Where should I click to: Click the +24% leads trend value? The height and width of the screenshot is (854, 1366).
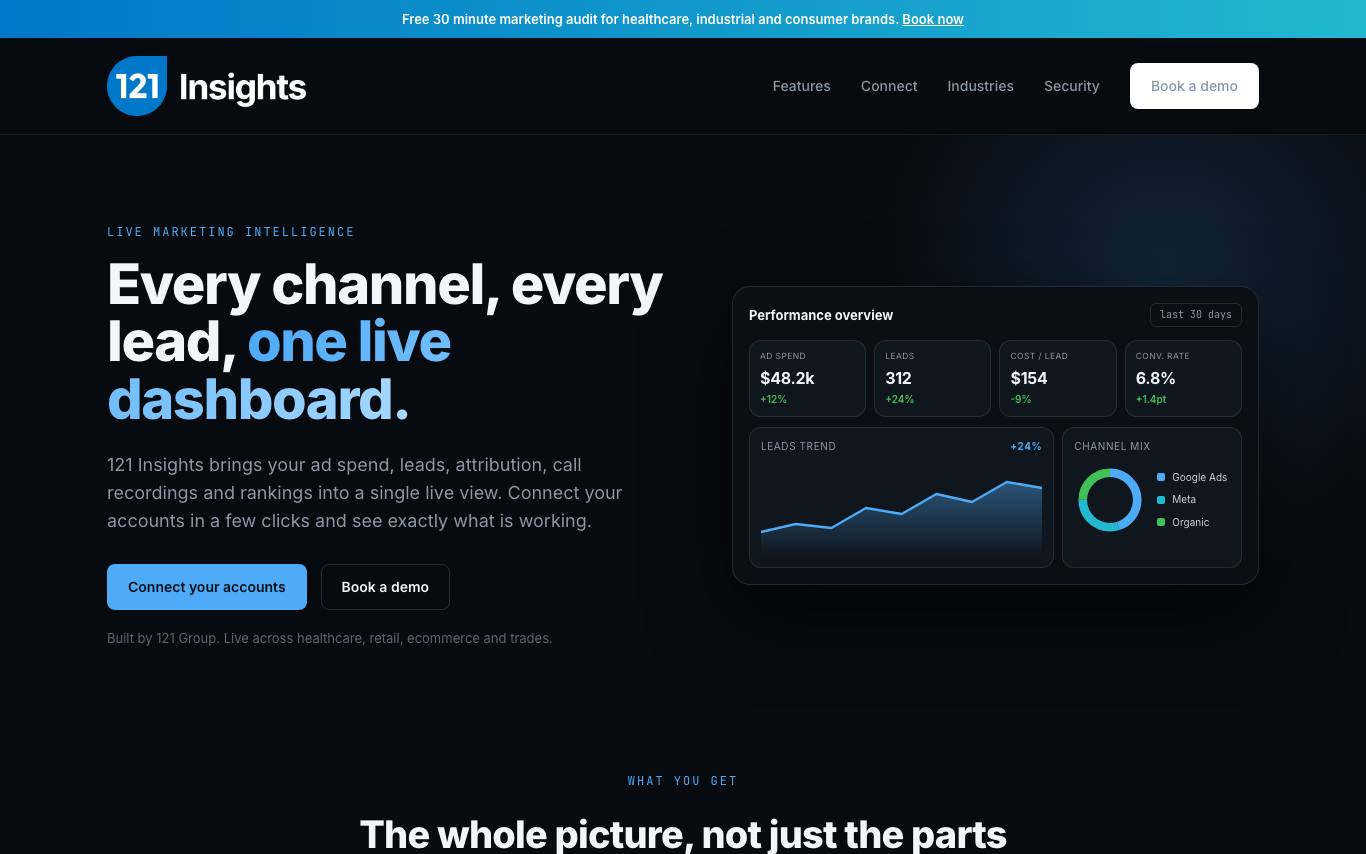1026,446
